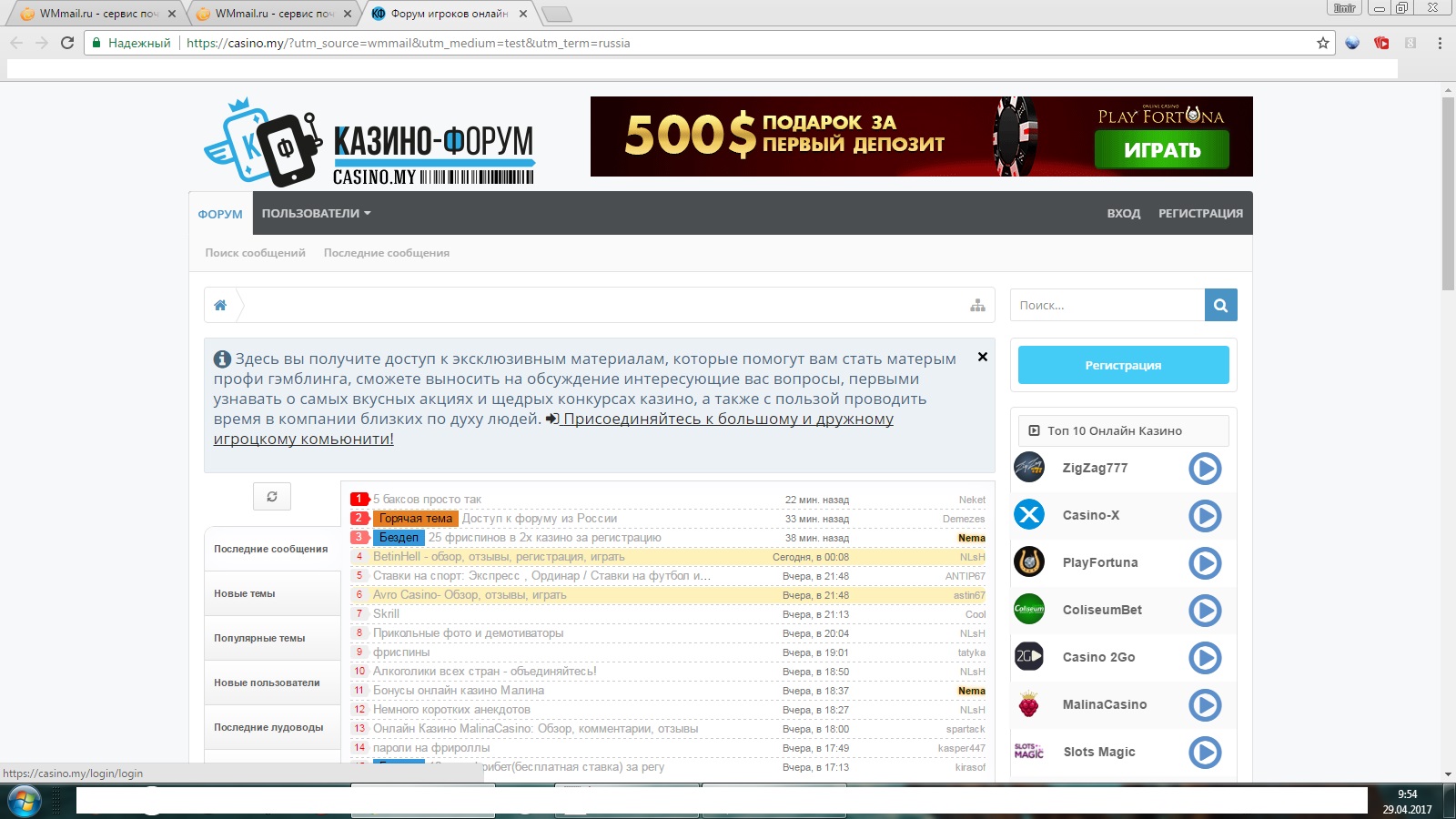Click blue Регистрация button in sidebar
Viewport: 1456px width, 819px height.
click(1124, 365)
